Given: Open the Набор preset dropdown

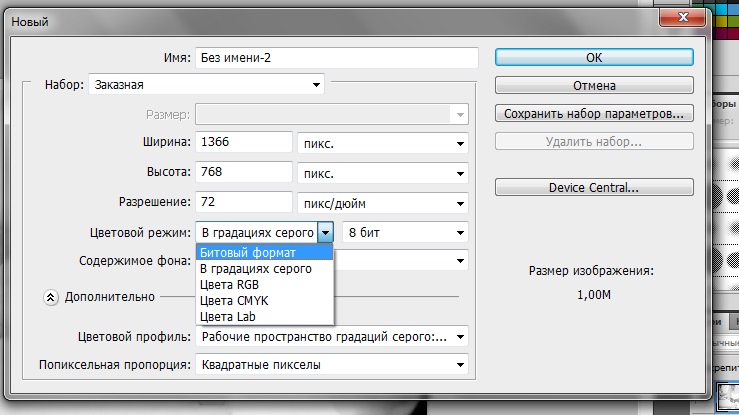Looking at the screenshot, I should tap(207, 85).
